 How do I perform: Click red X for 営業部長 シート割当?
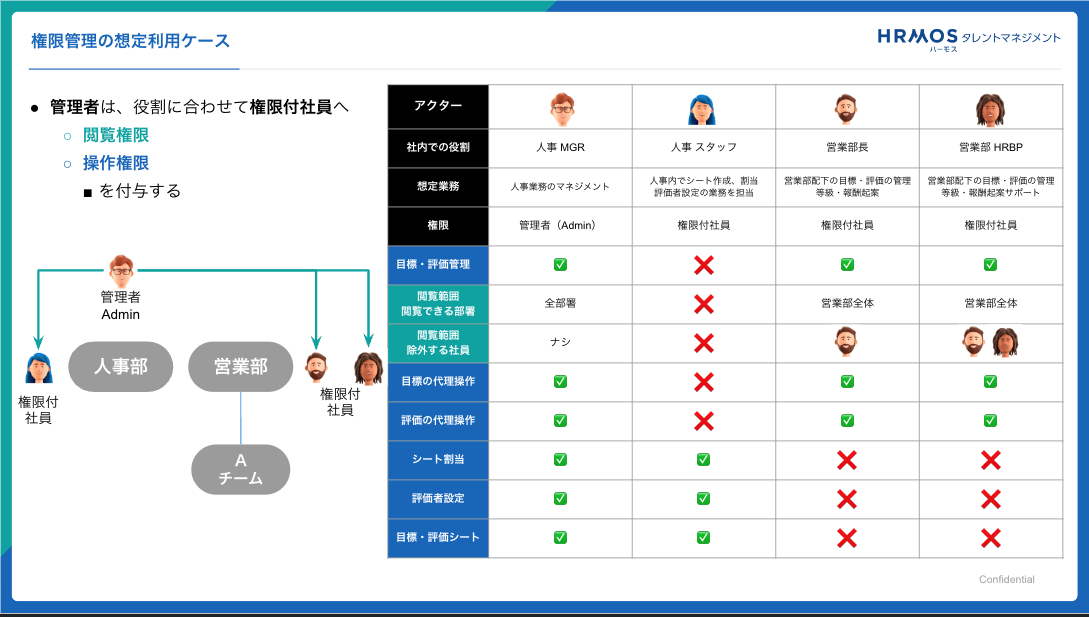pos(846,460)
